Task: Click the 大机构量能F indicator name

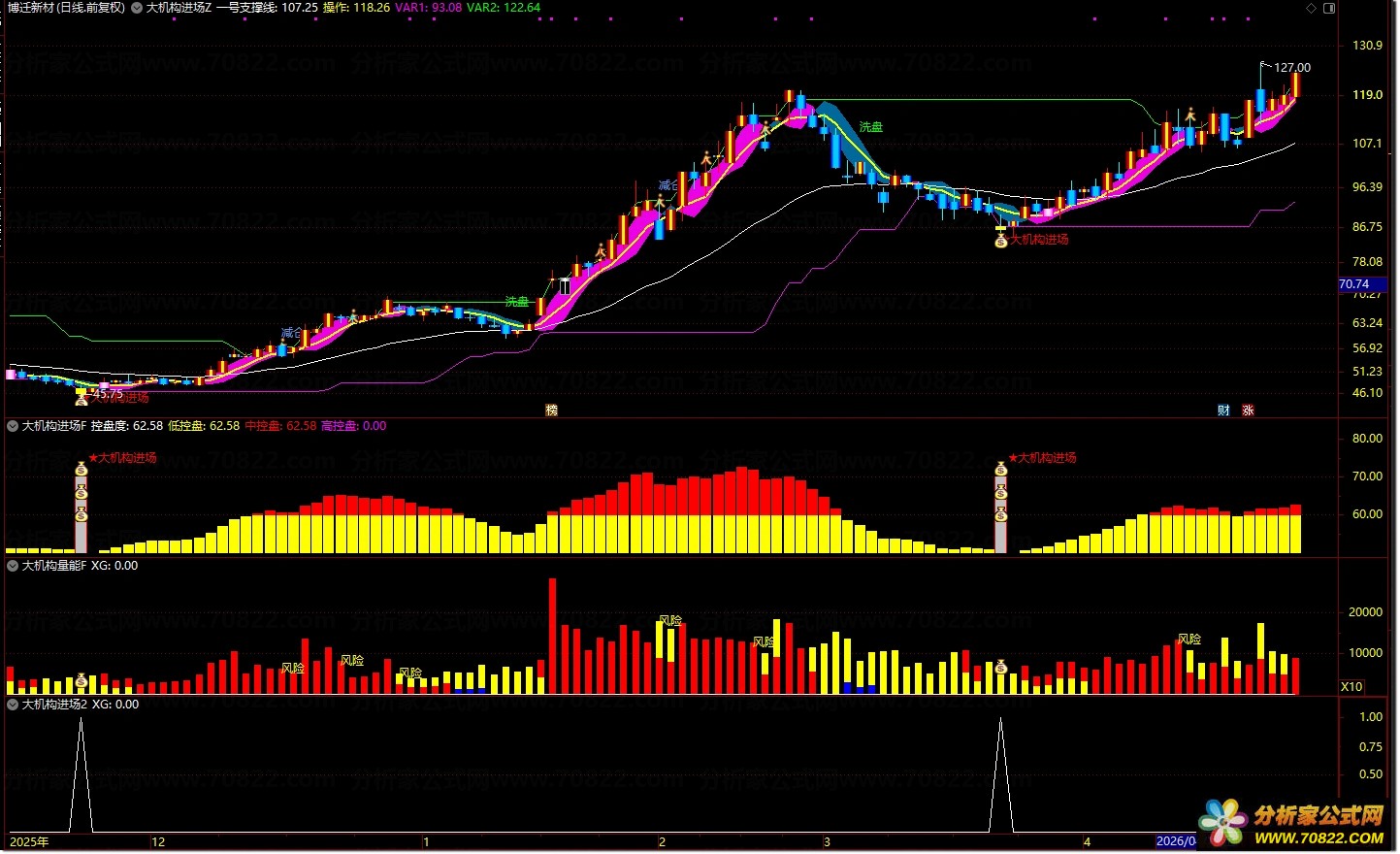Action: [53, 566]
